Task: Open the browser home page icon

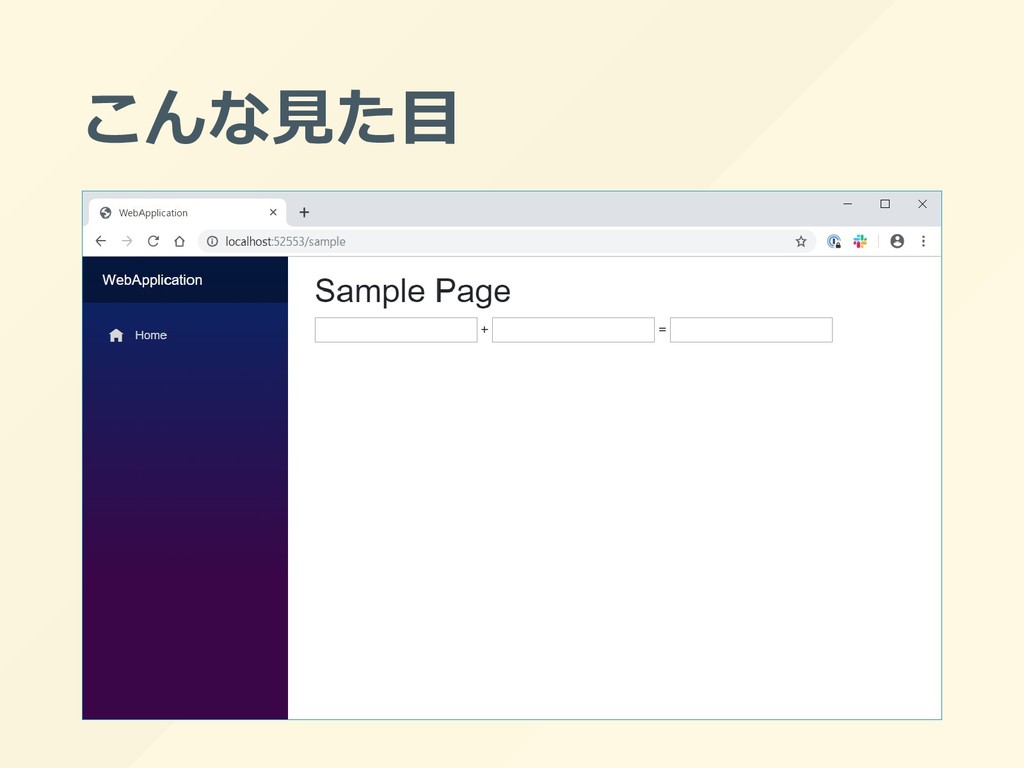Action: [180, 241]
